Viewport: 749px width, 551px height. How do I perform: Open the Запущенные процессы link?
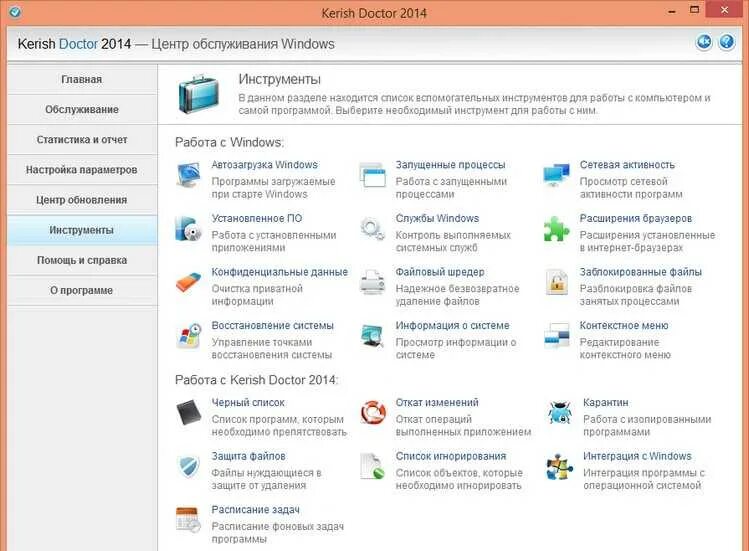pyautogui.click(x=450, y=165)
